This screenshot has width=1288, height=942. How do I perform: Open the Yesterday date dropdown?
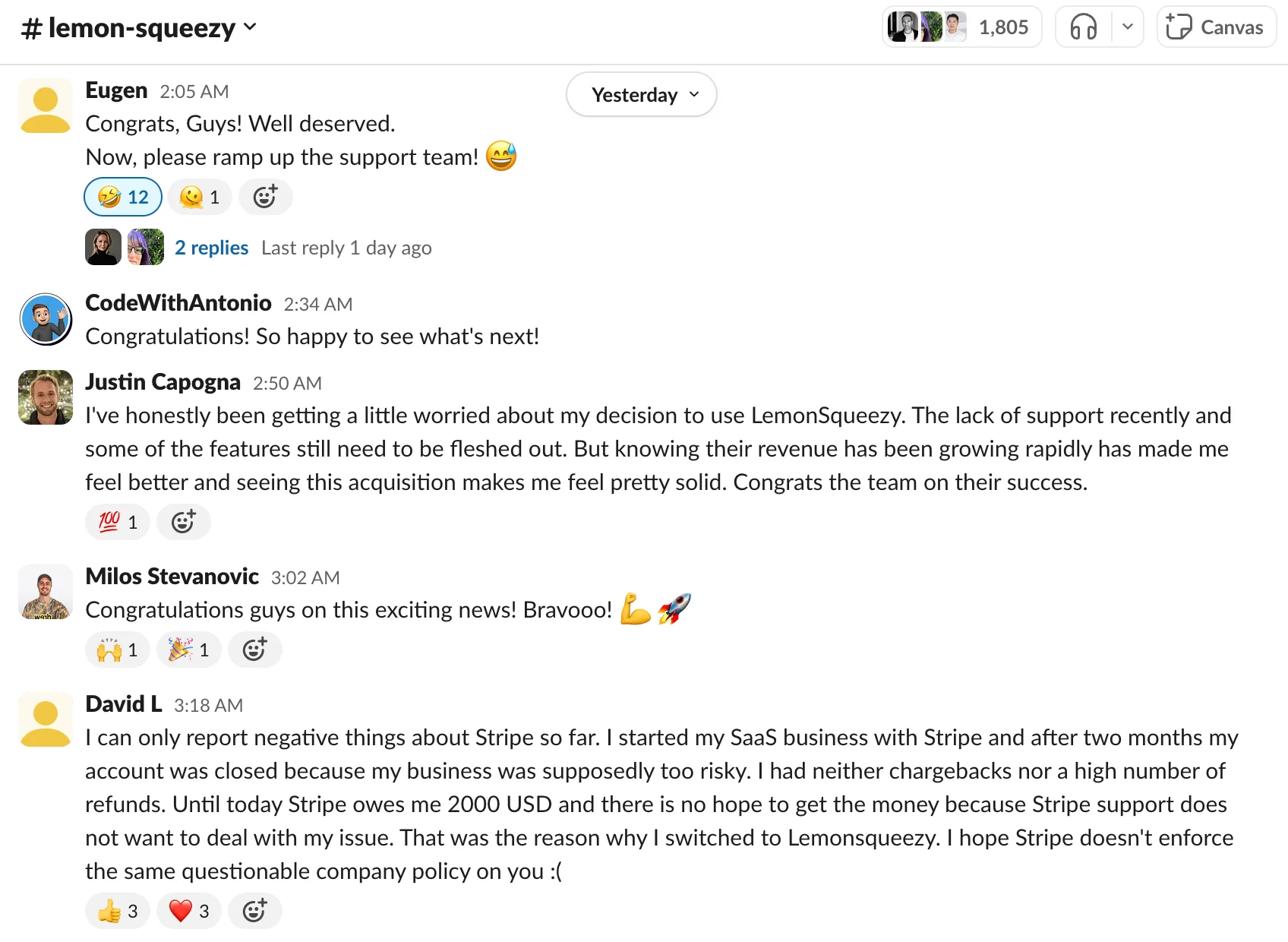[x=641, y=94]
